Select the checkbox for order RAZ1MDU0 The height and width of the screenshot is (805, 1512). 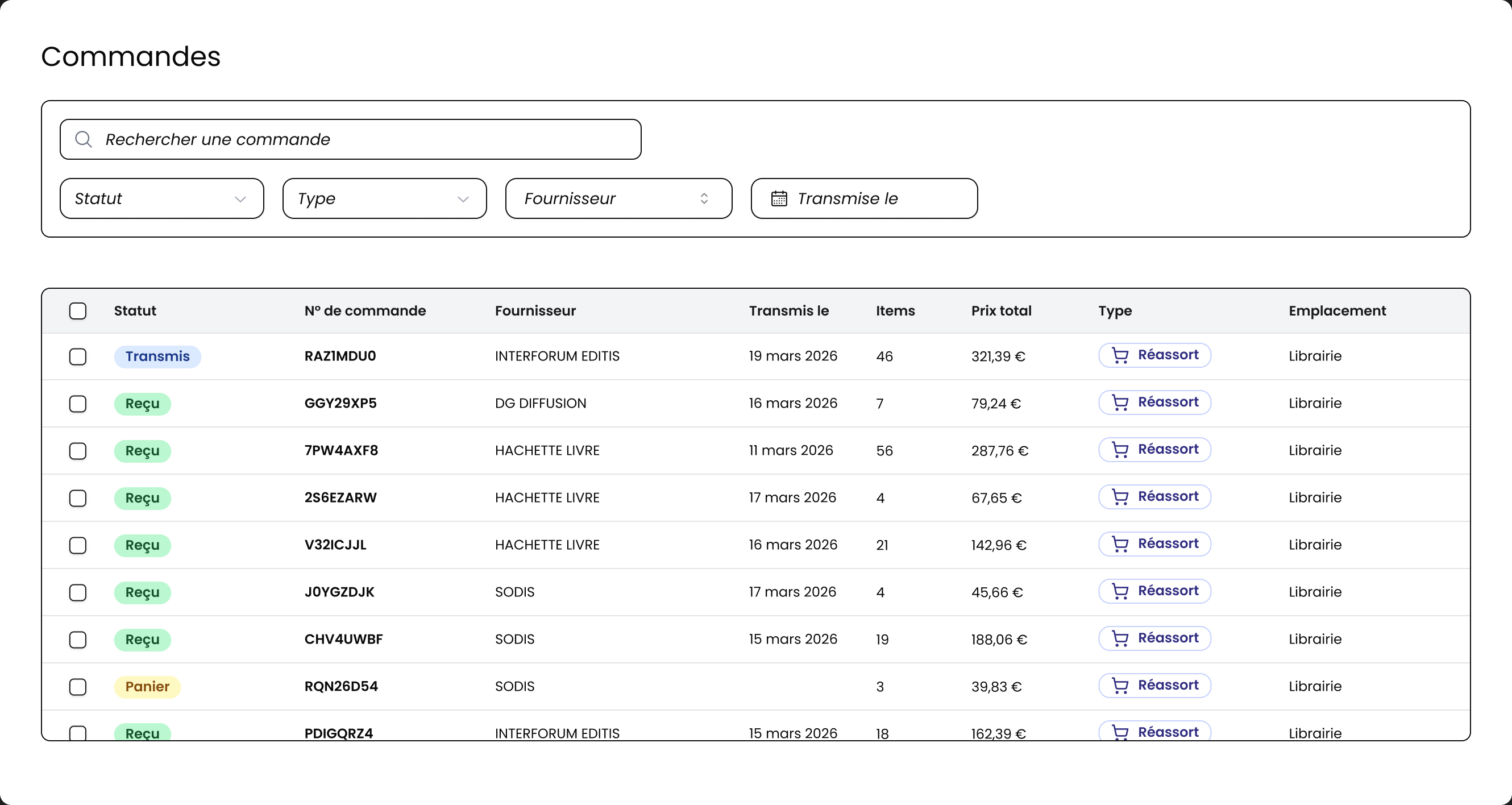(x=77, y=356)
